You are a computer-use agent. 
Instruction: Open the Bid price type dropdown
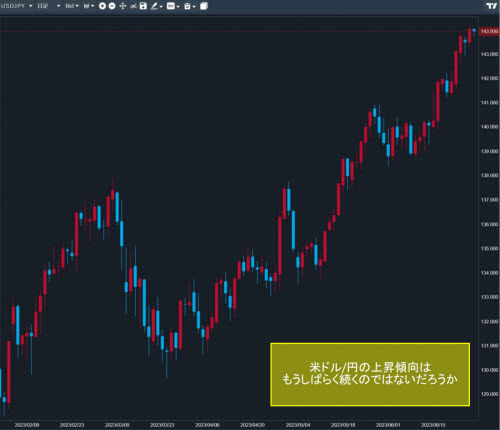[x=72, y=6]
